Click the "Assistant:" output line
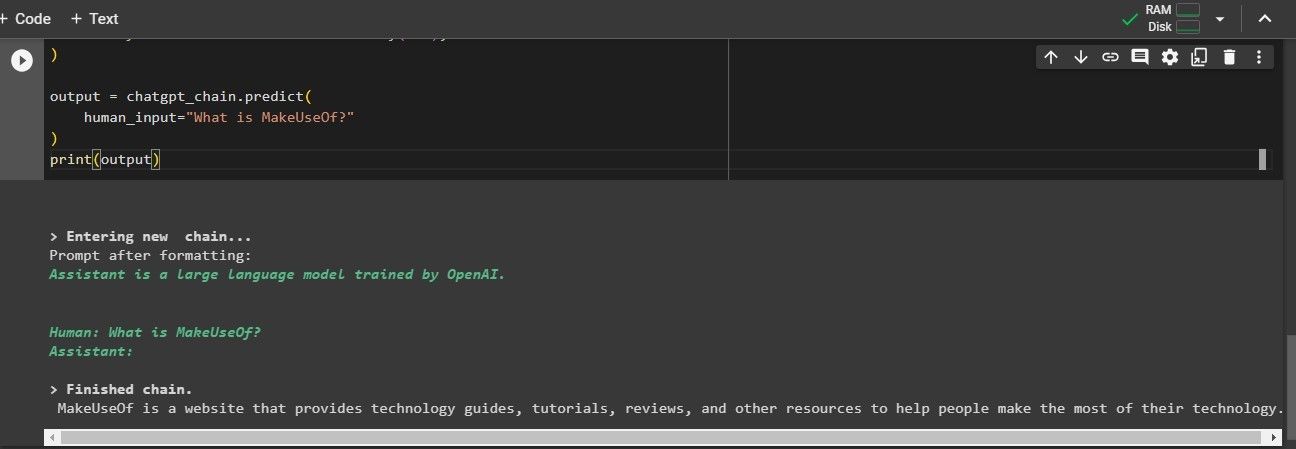This screenshot has width=1296, height=449. click(x=91, y=351)
